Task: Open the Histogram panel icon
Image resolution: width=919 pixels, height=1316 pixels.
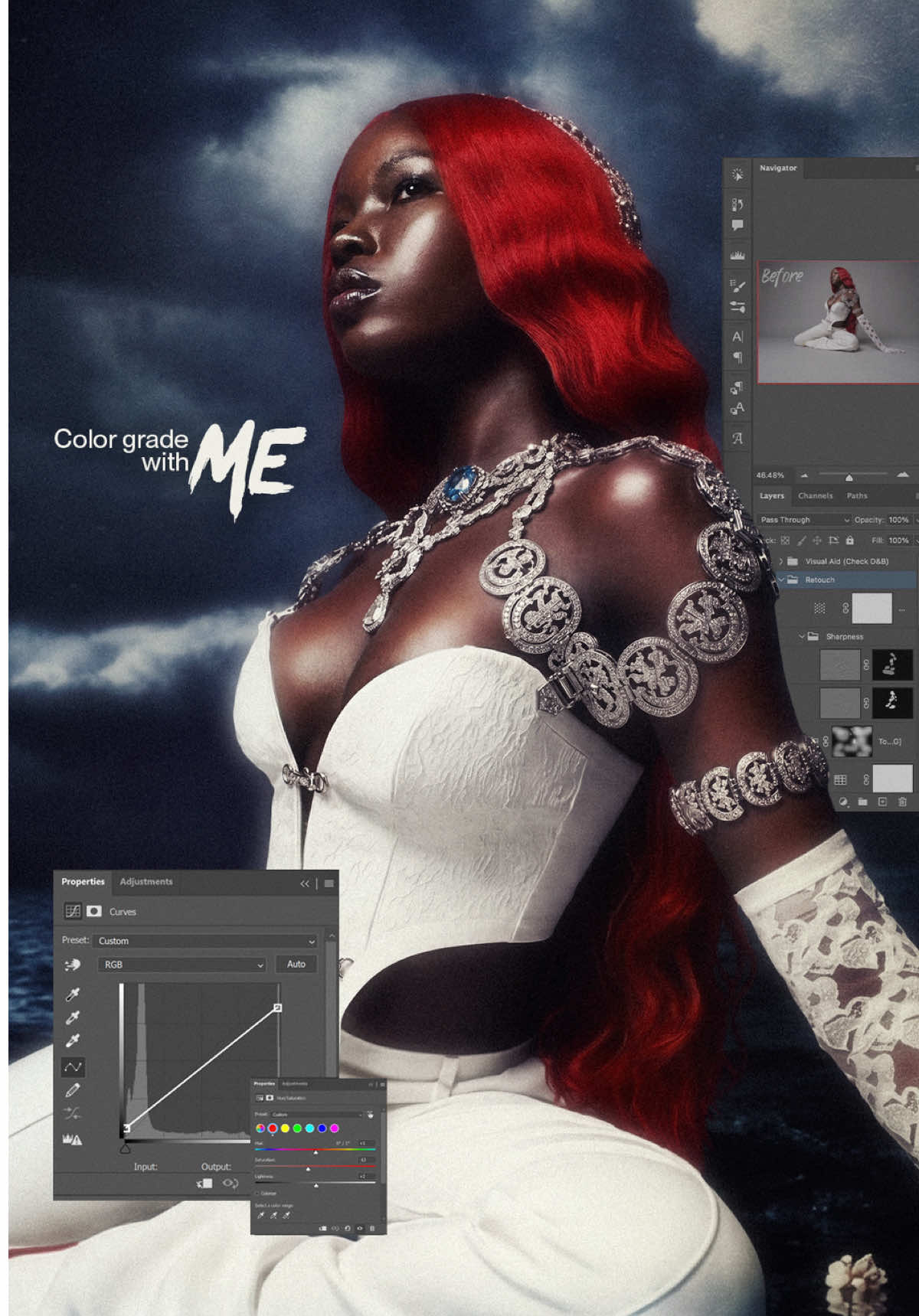Action: (737, 255)
